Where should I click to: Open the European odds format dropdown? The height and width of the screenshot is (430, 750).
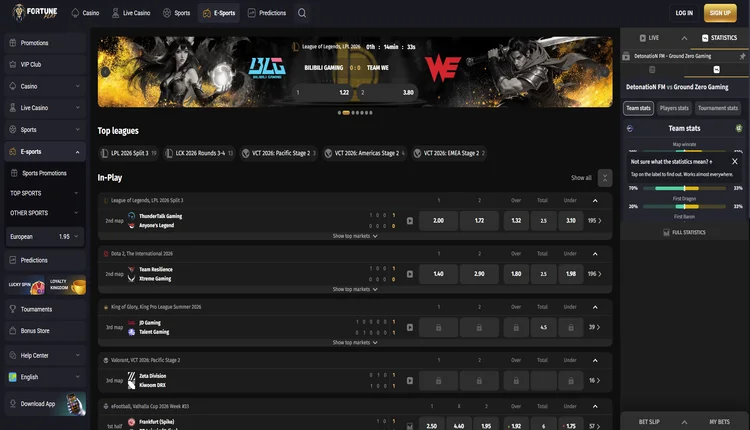tap(45, 237)
